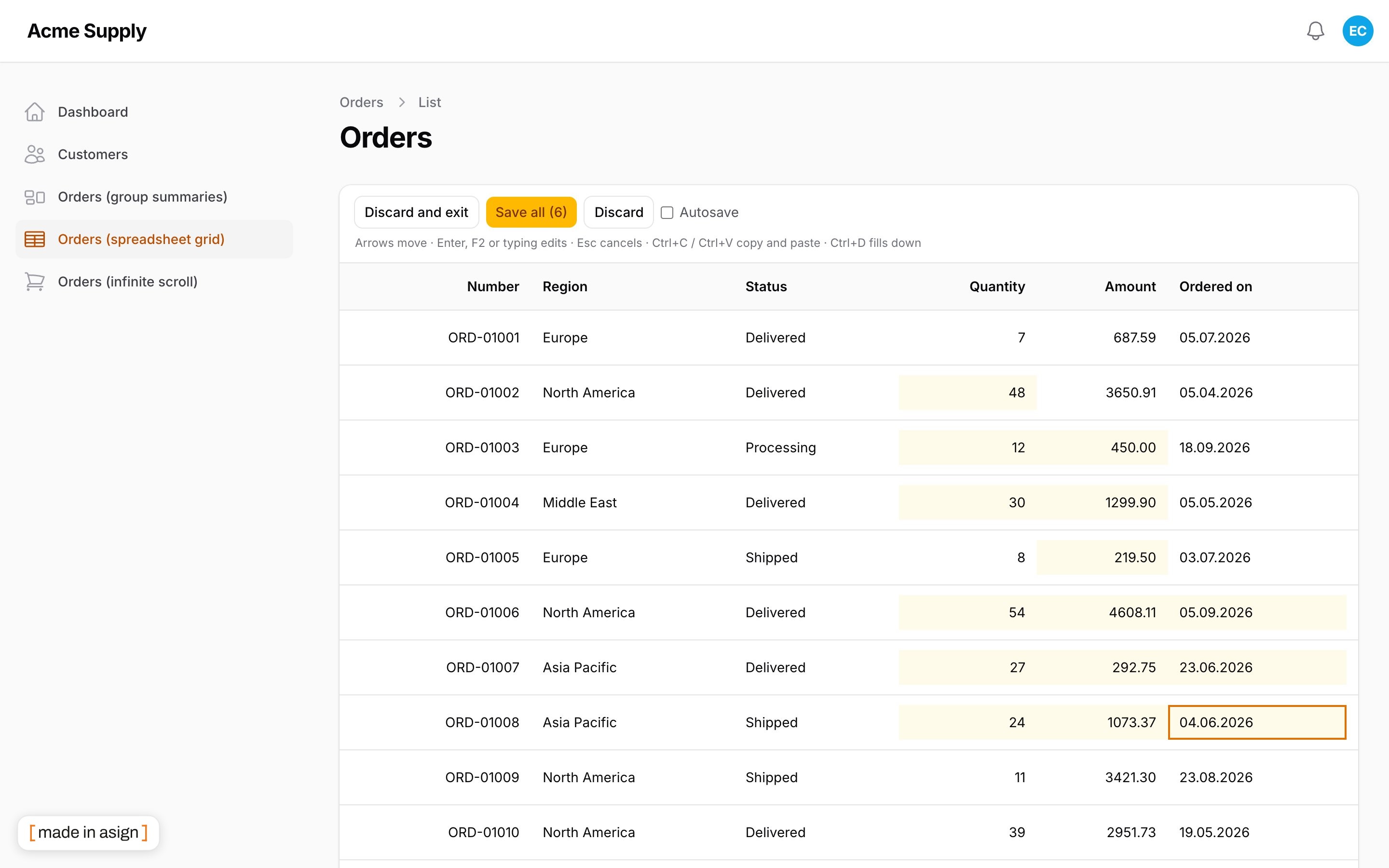
Task: Click the Region column header
Action: pyautogui.click(x=565, y=286)
